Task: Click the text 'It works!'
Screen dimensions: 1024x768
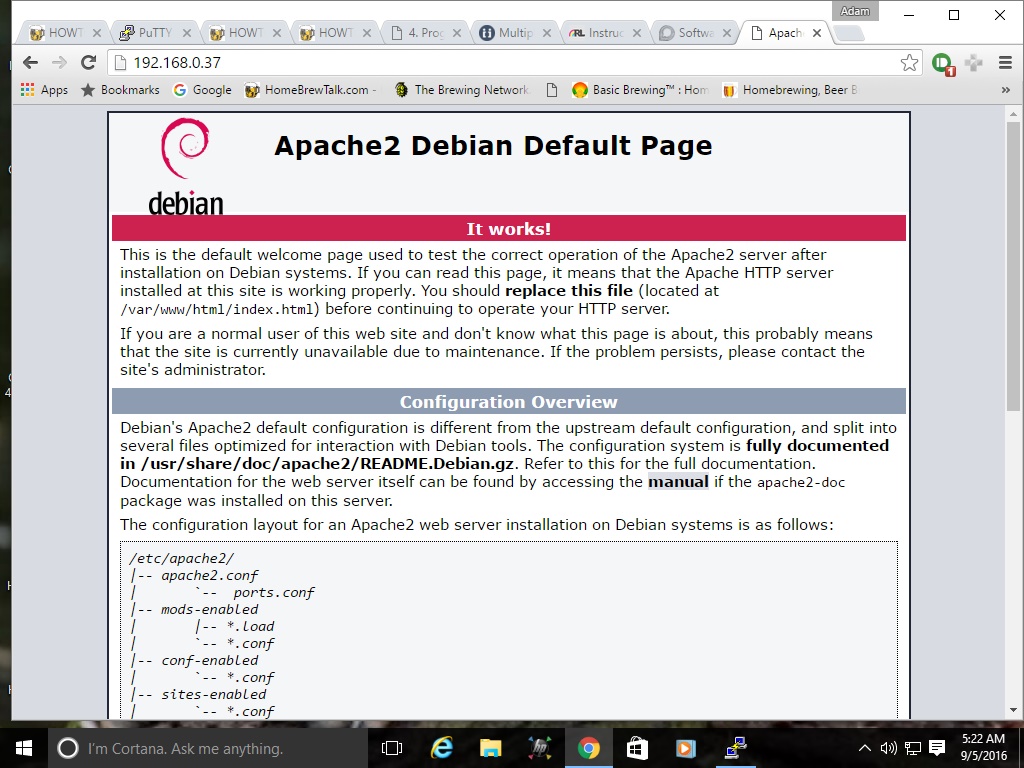Action: click(x=509, y=229)
